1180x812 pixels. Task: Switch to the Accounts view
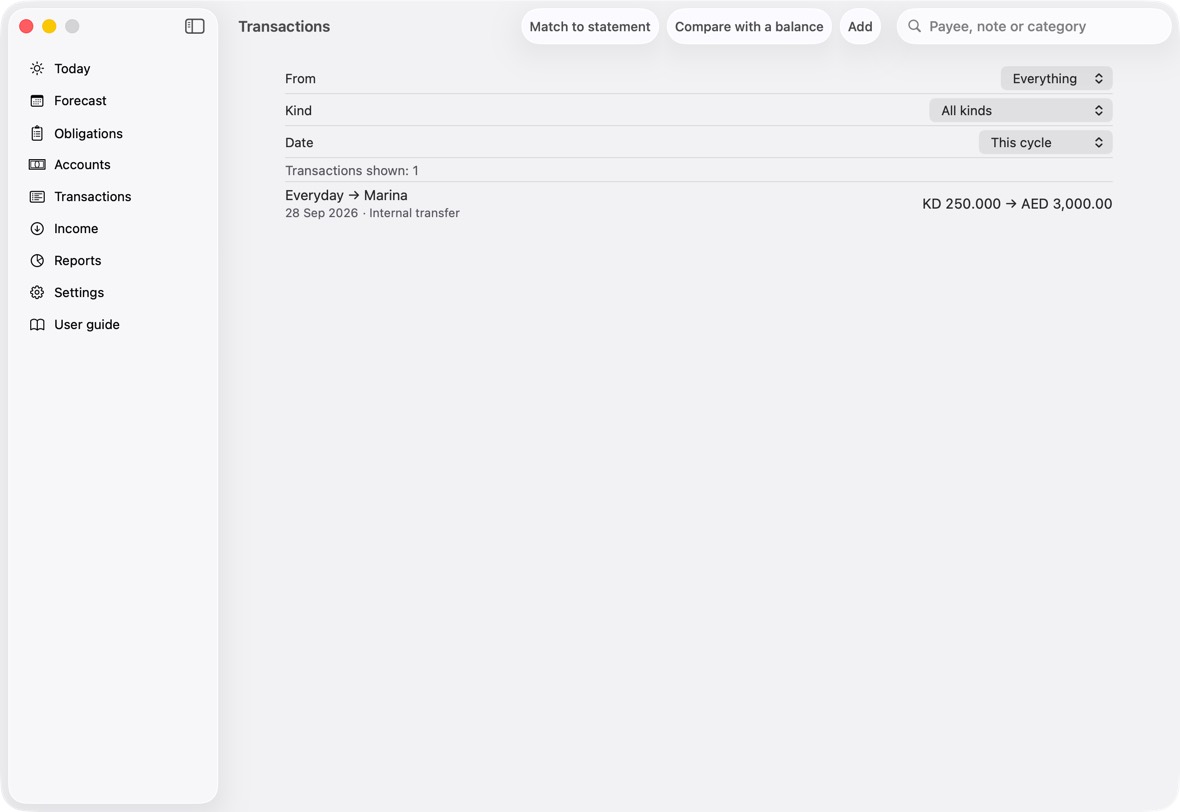pyautogui.click(x=82, y=165)
